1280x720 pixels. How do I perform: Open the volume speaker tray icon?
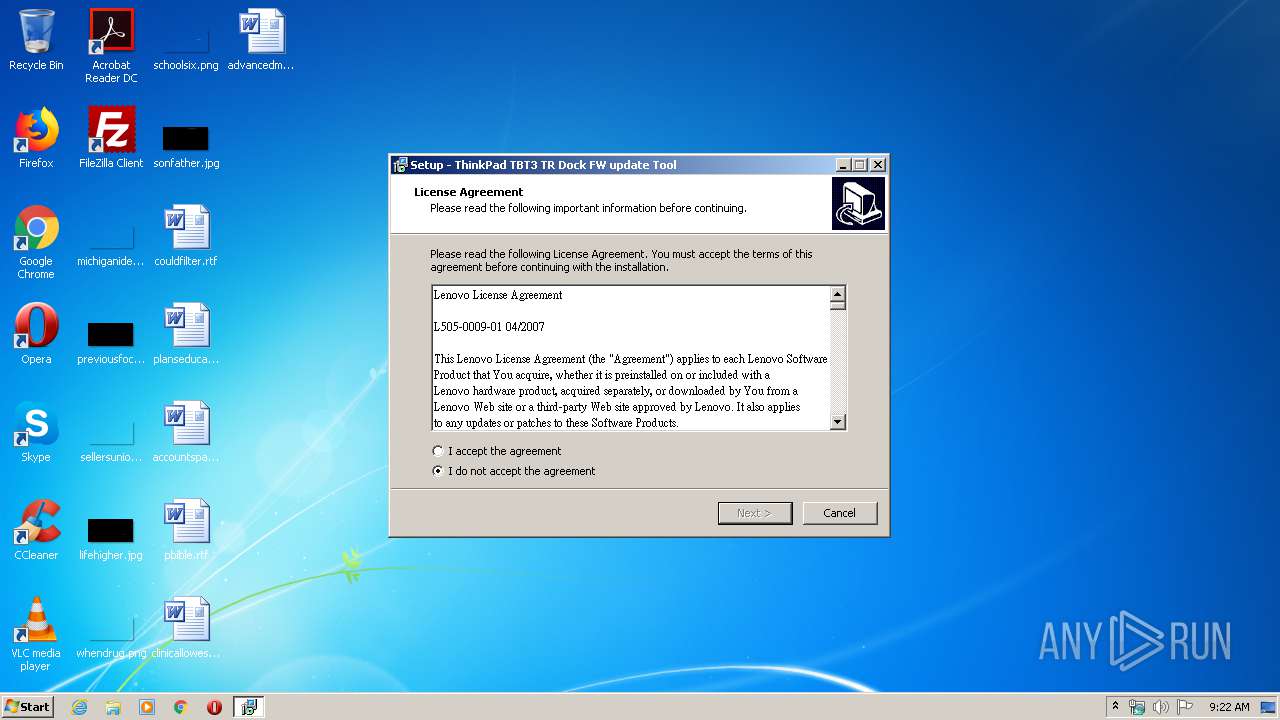pos(1160,707)
